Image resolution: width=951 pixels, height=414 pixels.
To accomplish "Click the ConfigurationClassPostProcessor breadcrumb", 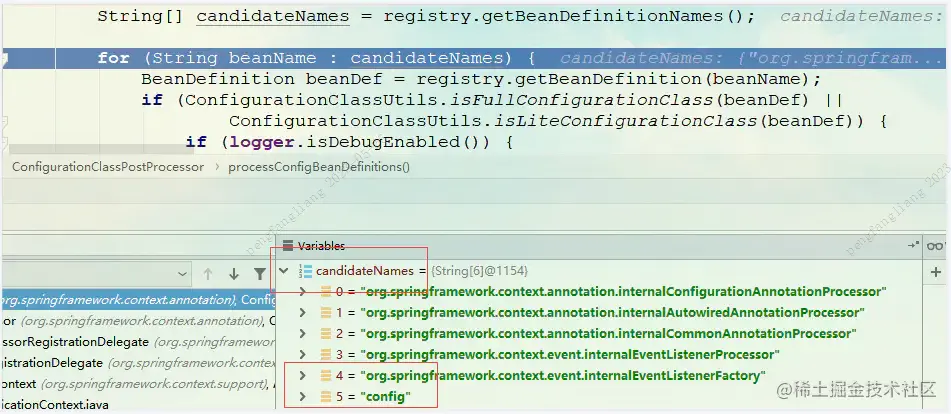I will click(108, 167).
